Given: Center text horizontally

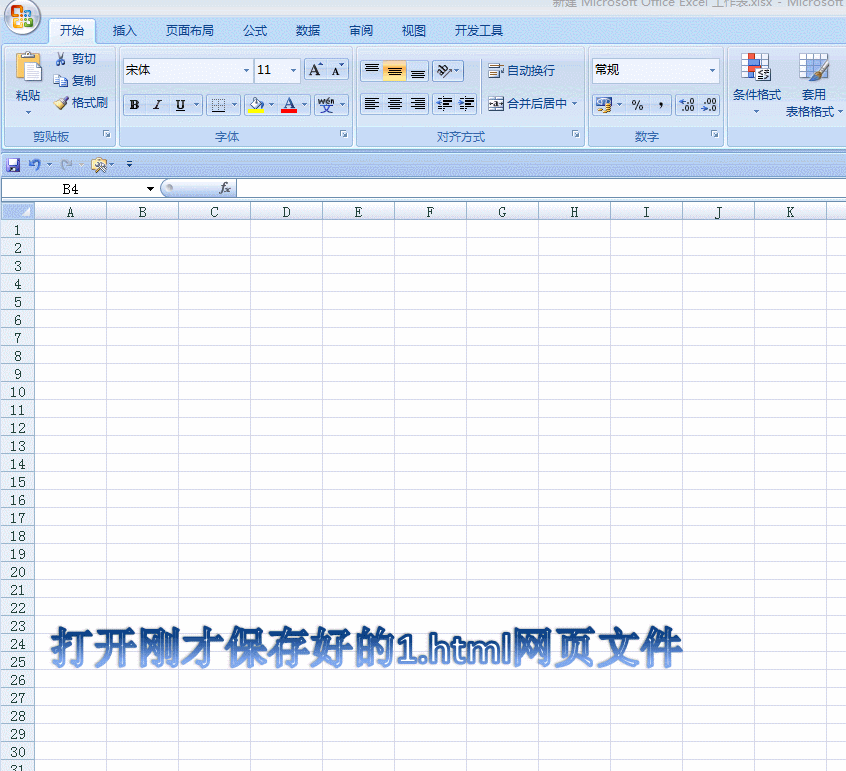Looking at the screenshot, I should tap(394, 104).
